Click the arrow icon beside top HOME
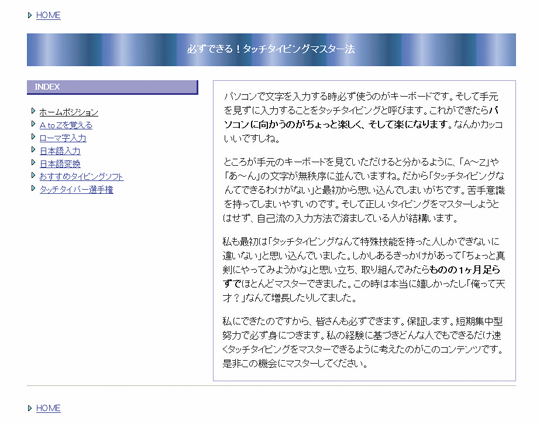This screenshot has width=540, height=424. [30, 15]
